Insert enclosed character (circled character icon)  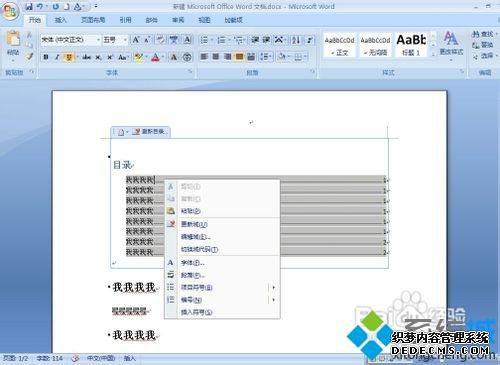[187, 57]
